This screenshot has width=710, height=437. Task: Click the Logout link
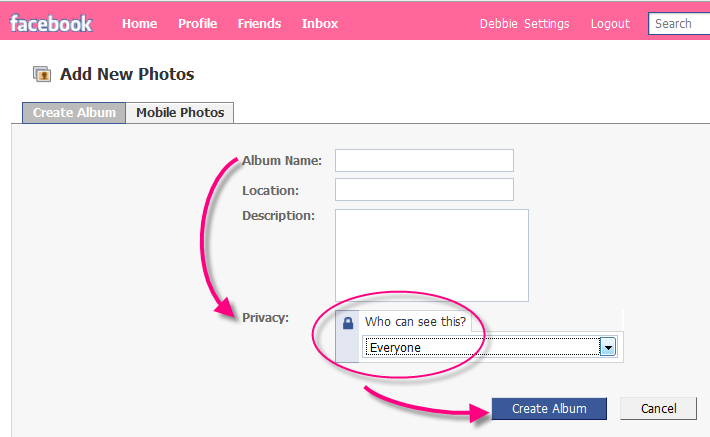[x=610, y=23]
